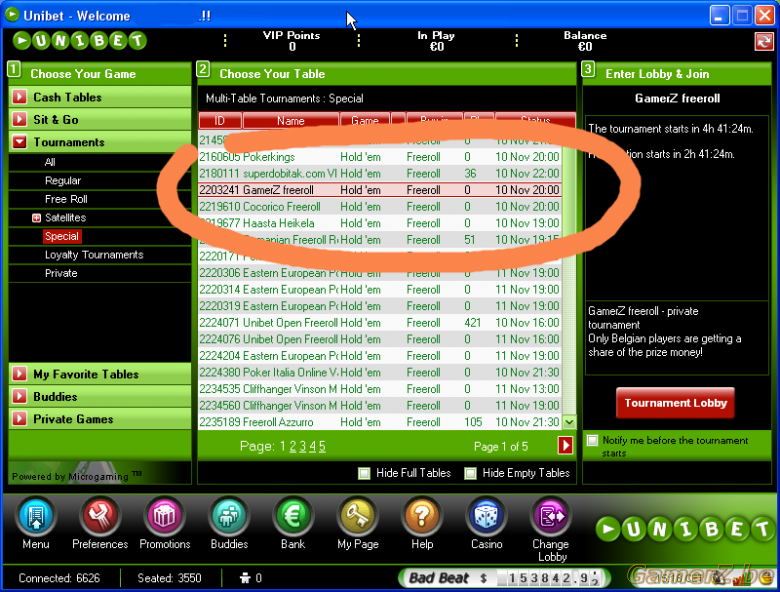Select row 2203241 GamerZ freeroll

(x=380, y=190)
